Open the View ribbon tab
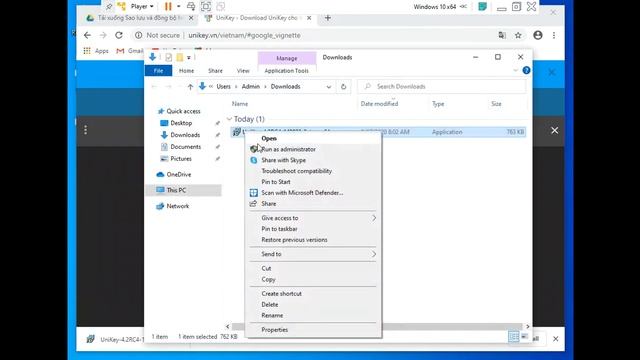The image size is (640, 360). coord(243,71)
